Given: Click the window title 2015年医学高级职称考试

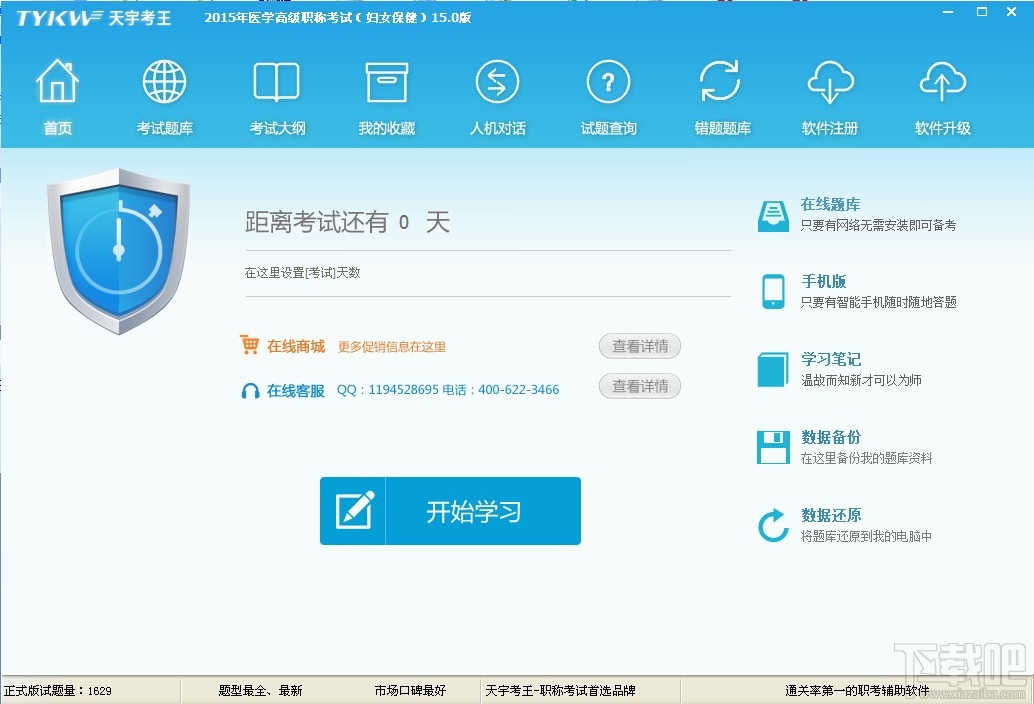Looking at the screenshot, I should [x=338, y=18].
